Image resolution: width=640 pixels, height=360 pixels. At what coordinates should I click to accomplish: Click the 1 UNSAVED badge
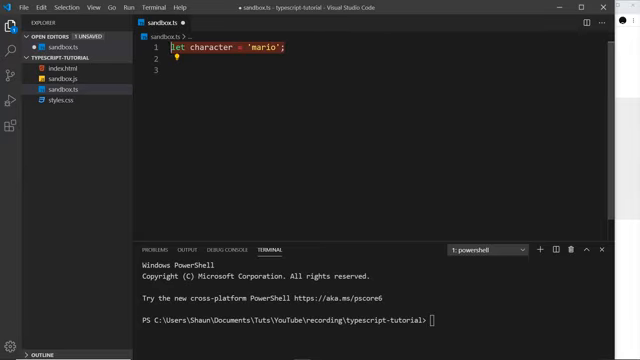pyautogui.click(x=88, y=37)
